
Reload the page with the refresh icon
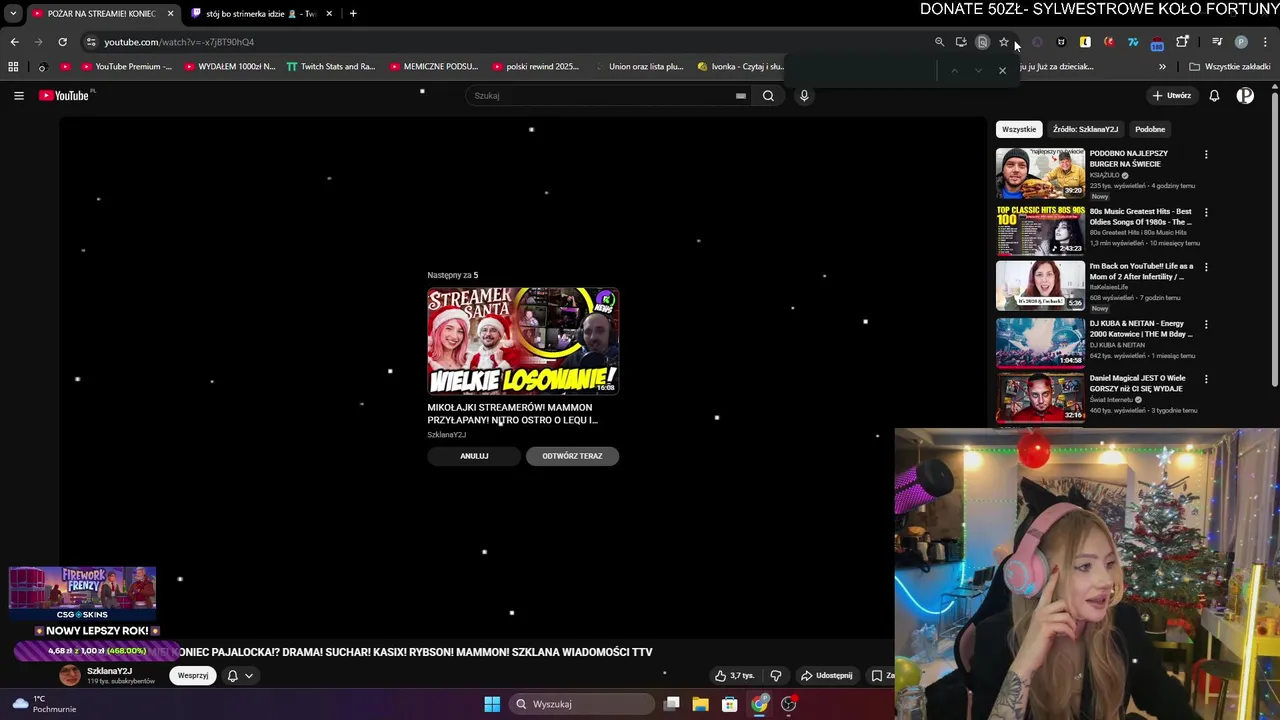pos(62,42)
